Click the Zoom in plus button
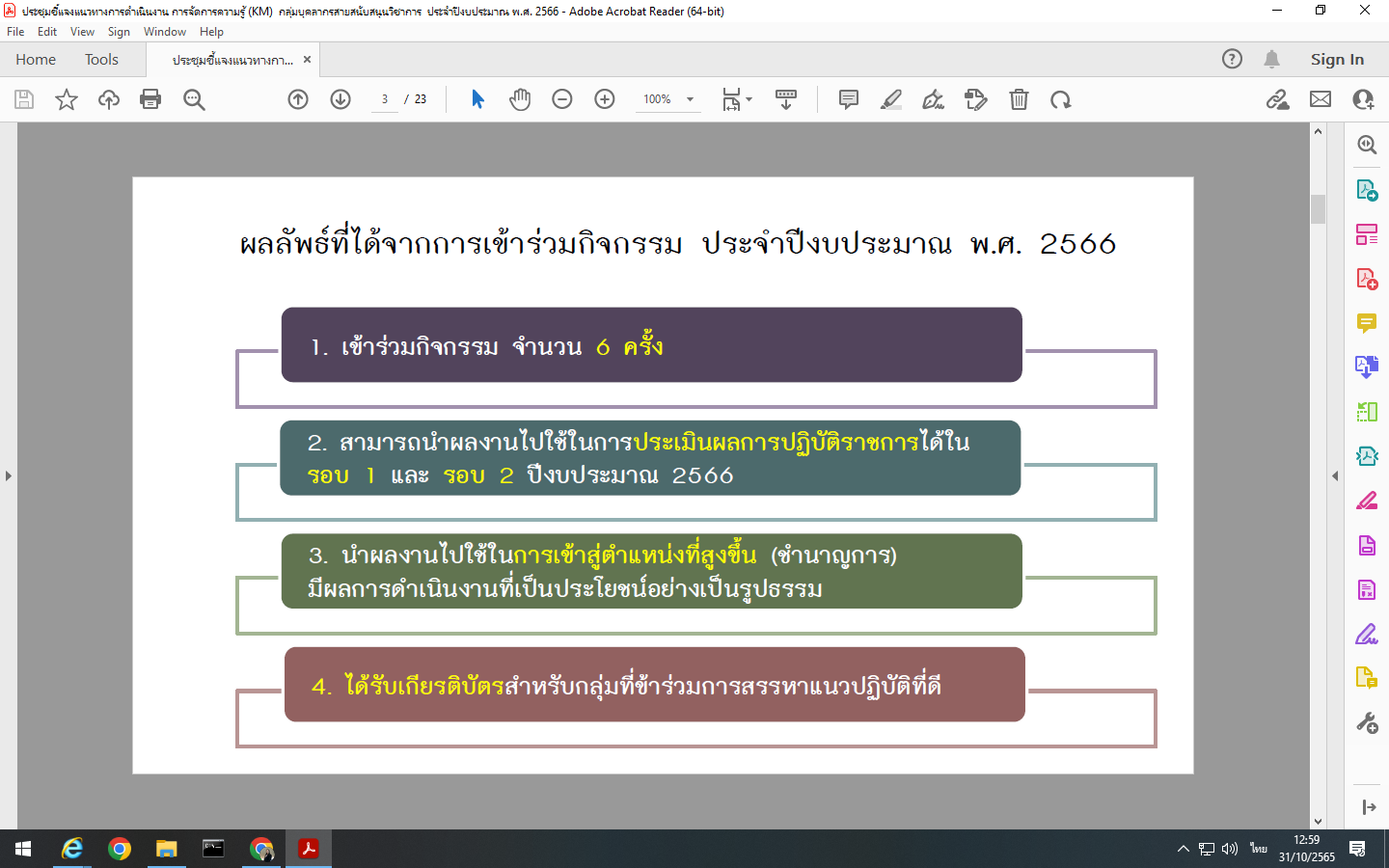1389x868 pixels. pyautogui.click(x=605, y=99)
